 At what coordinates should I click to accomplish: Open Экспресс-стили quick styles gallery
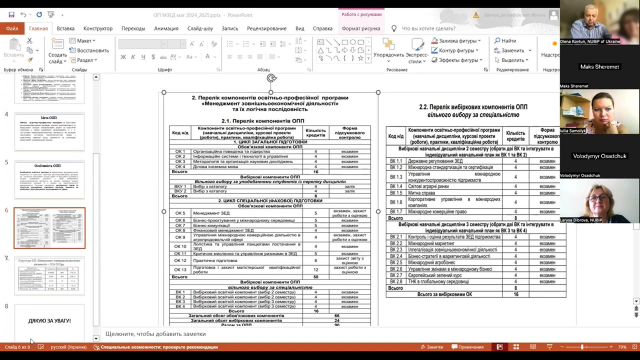pyautogui.click(x=417, y=51)
